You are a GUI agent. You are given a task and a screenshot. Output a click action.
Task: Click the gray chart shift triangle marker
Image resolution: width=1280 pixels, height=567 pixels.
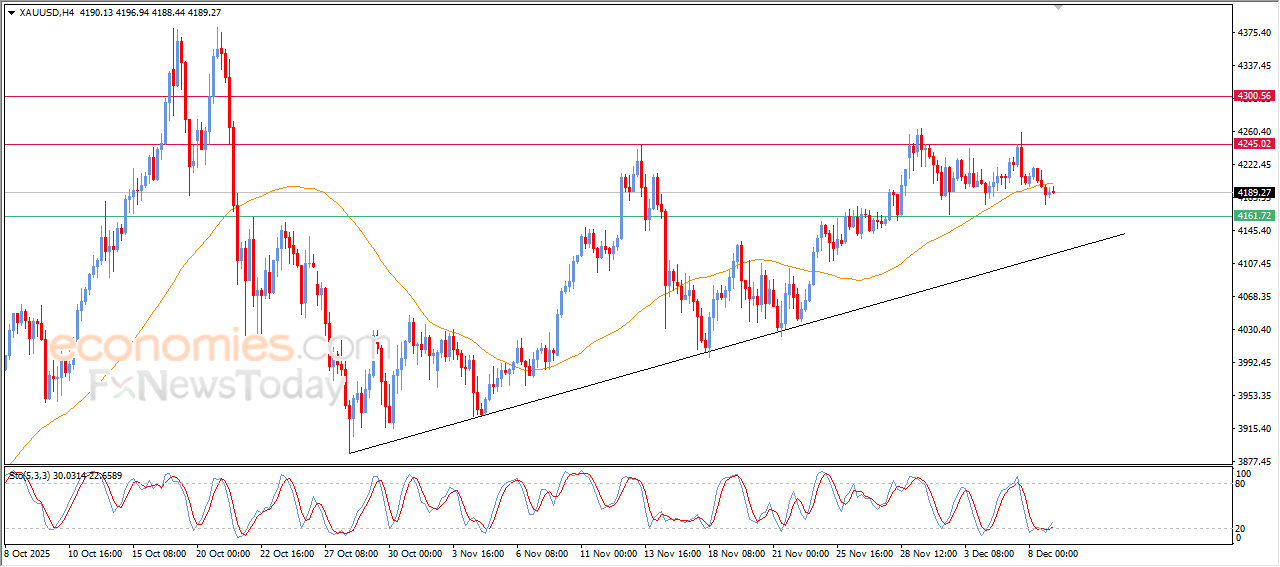[x=1059, y=8]
